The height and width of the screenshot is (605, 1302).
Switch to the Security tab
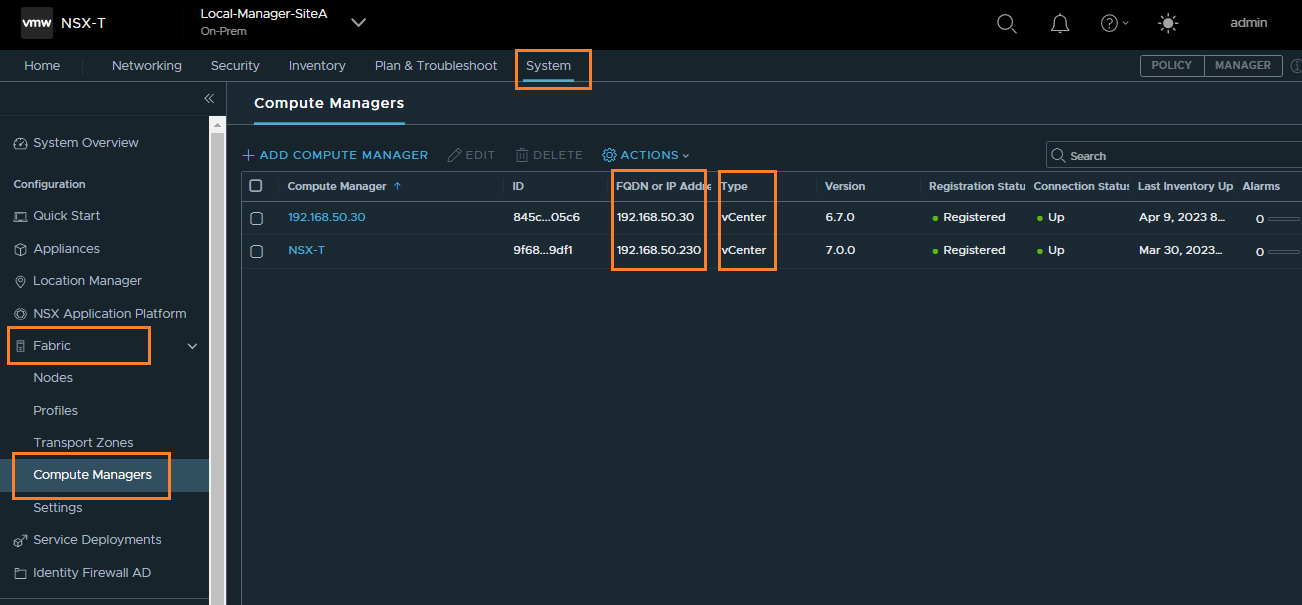coord(235,66)
